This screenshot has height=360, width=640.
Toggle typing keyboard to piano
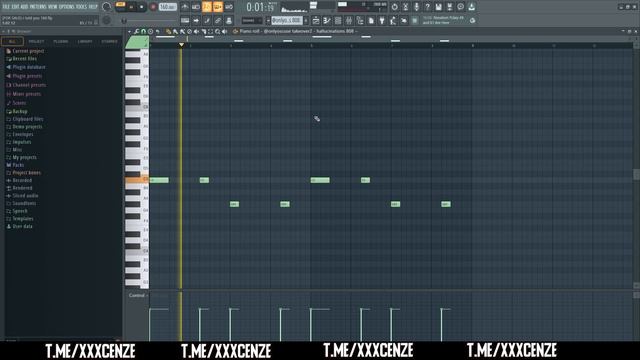coord(185,20)
